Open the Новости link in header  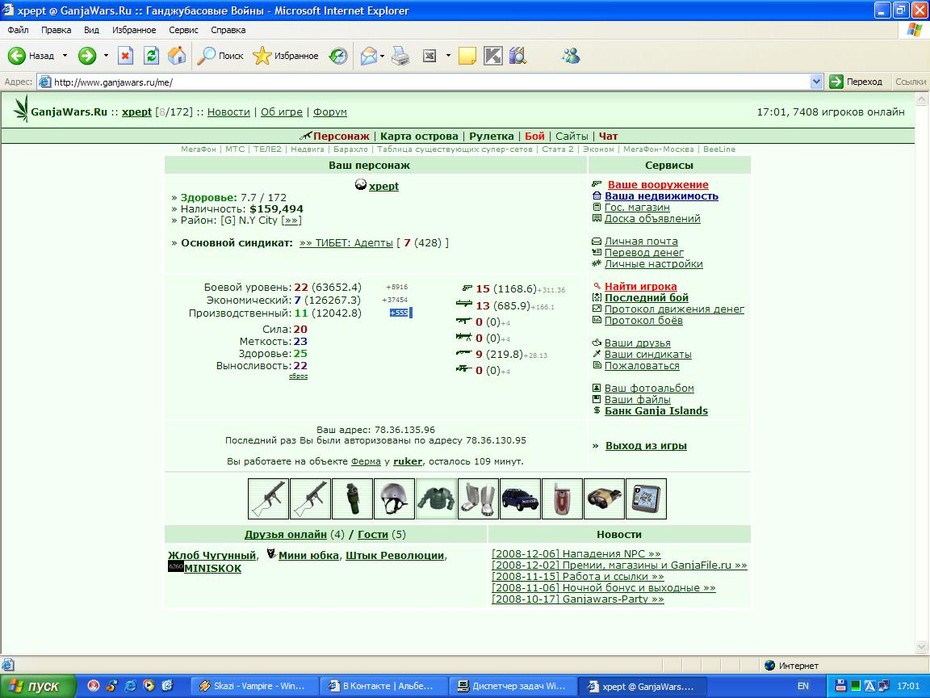pyautogui.click(x=228, y=111)
